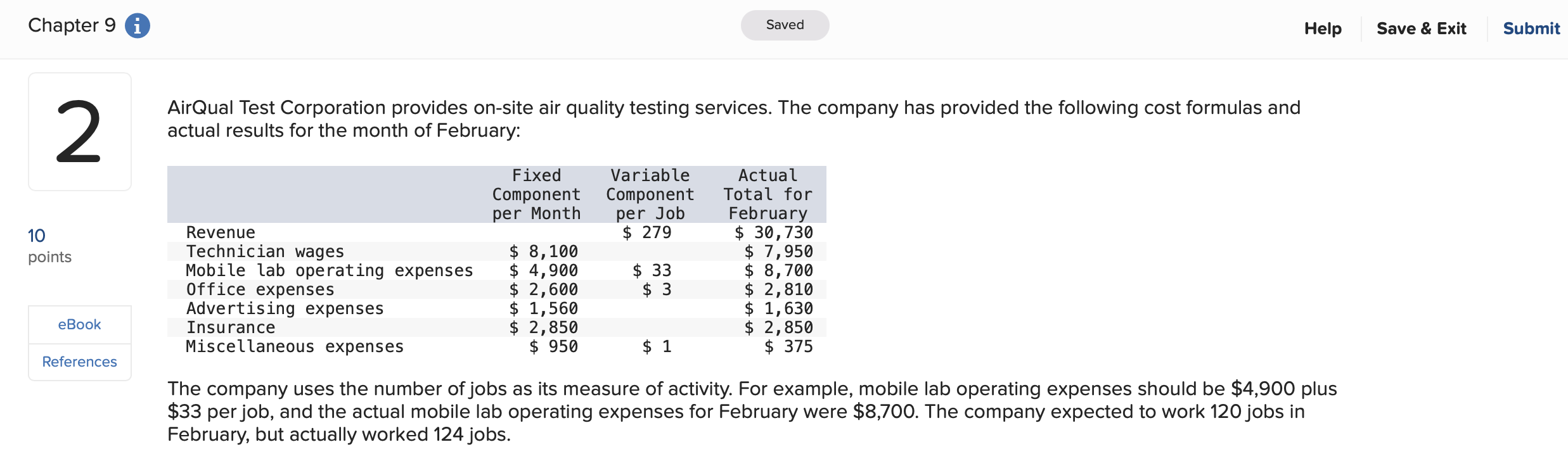This screenshot has height=461, width=1568.
Task: Select the Miscellaneous expenses row
Action: click(294, 346)
